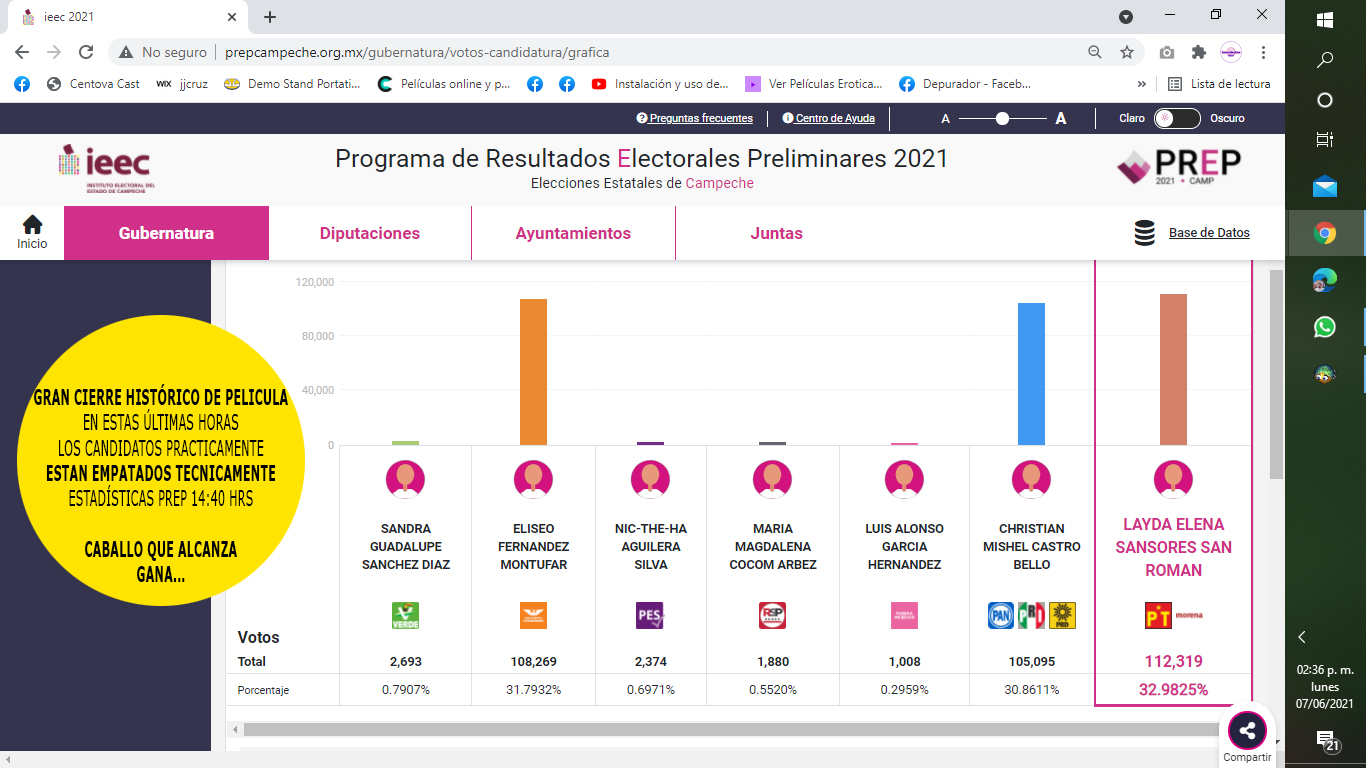Switch to the Ayuntamientos tab

tap(573, 233)
